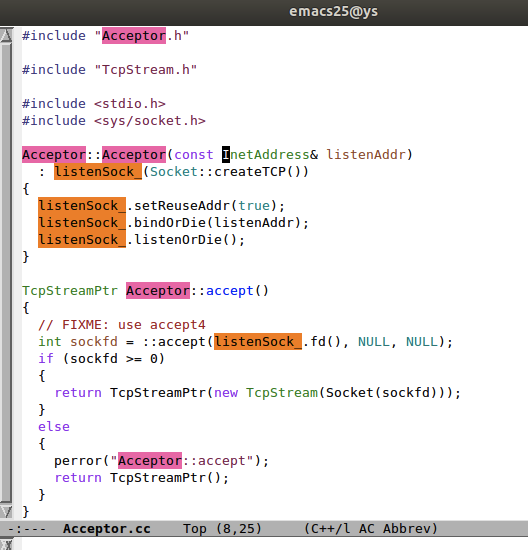Click listenOrDie() call
This screenshot has height=550, width=528.
tap(186, 240)
